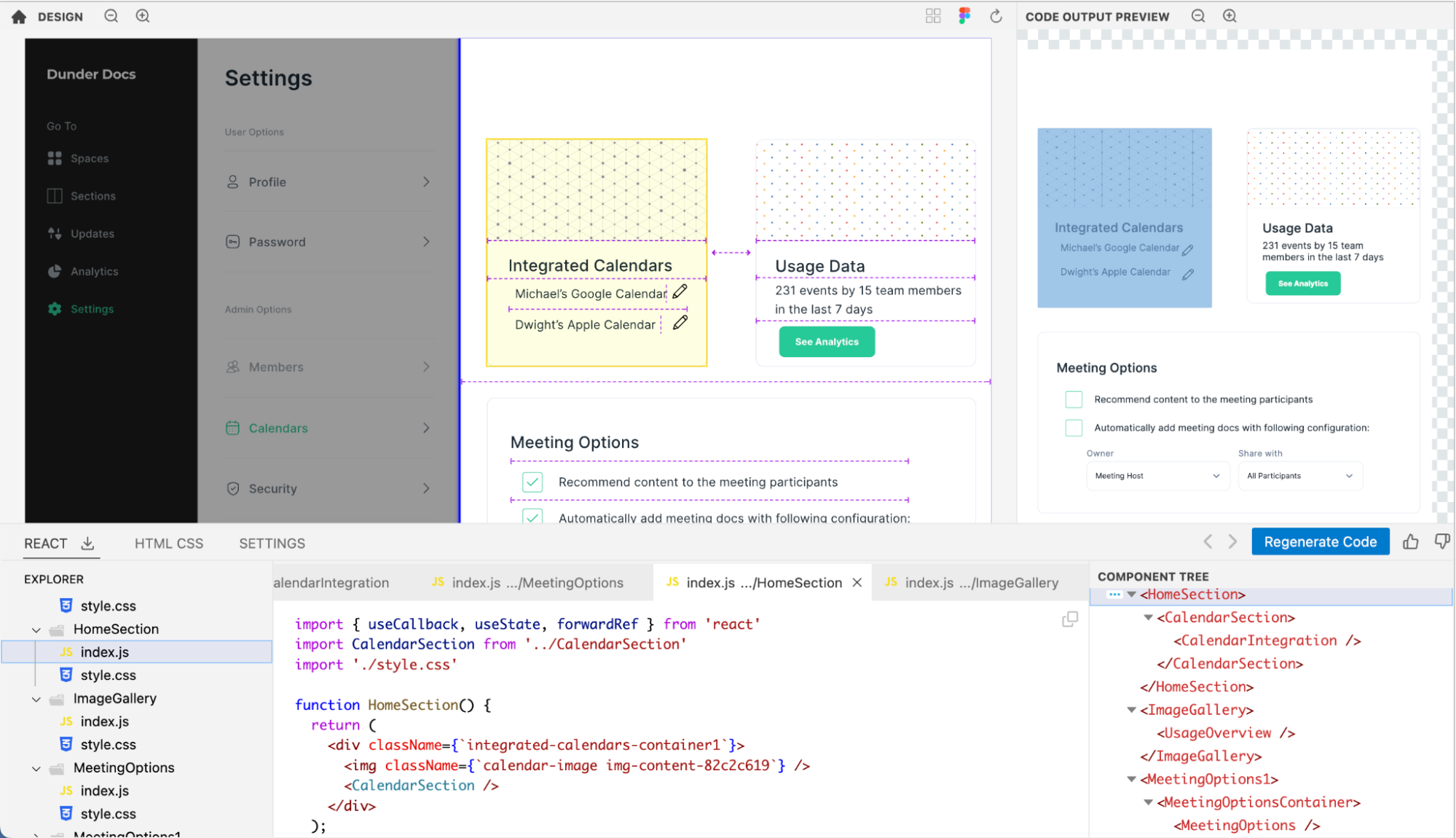Go to home via house icon
This screenshot has width=1456, height=838.
pyautogui.click(x=19, y=17)
